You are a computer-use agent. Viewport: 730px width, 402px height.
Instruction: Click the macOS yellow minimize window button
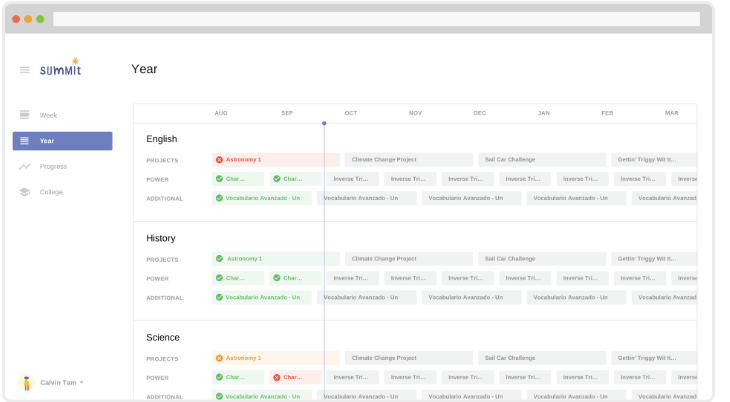point(28,19)
